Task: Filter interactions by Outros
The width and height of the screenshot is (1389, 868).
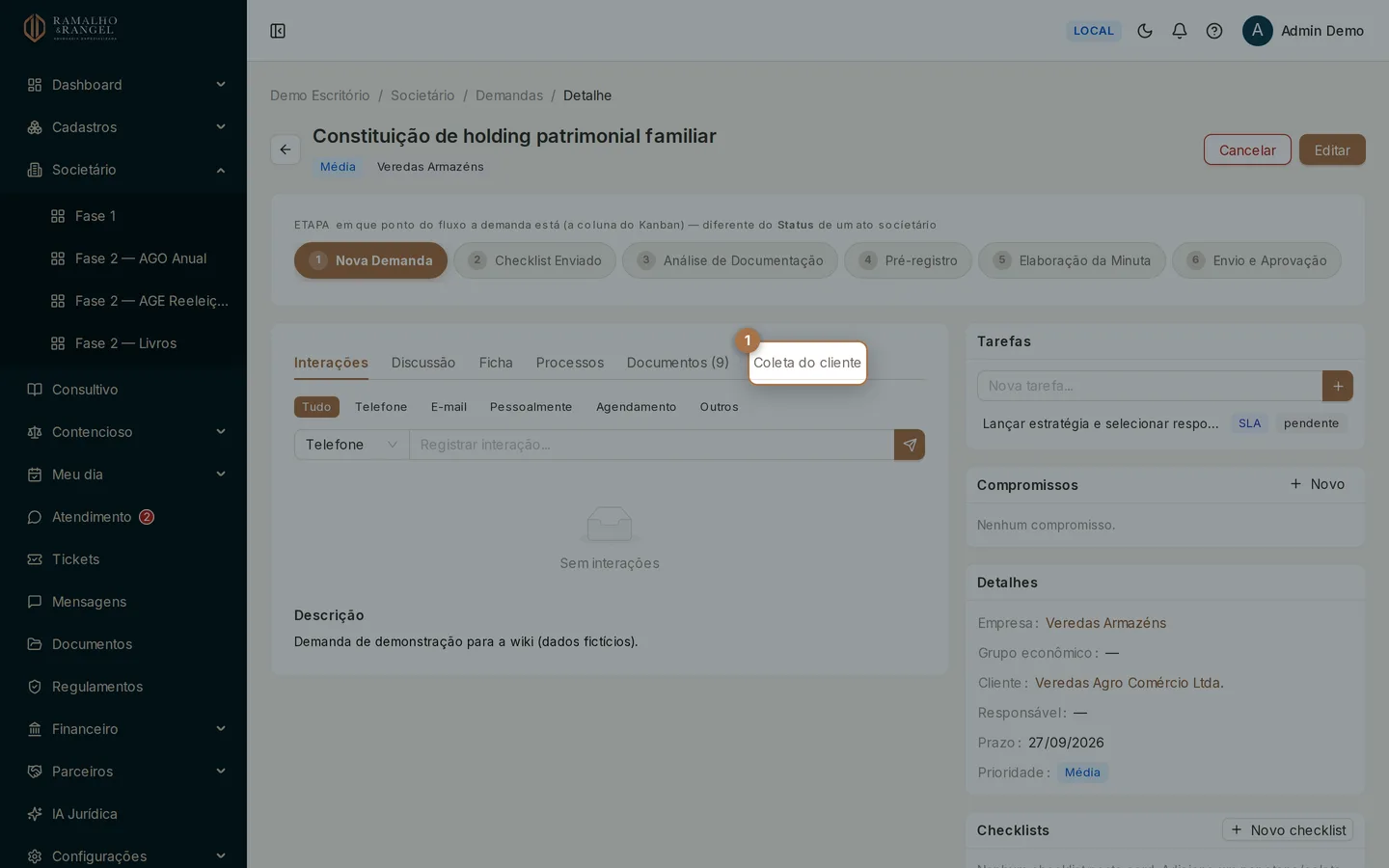Action: coord(719,407)
